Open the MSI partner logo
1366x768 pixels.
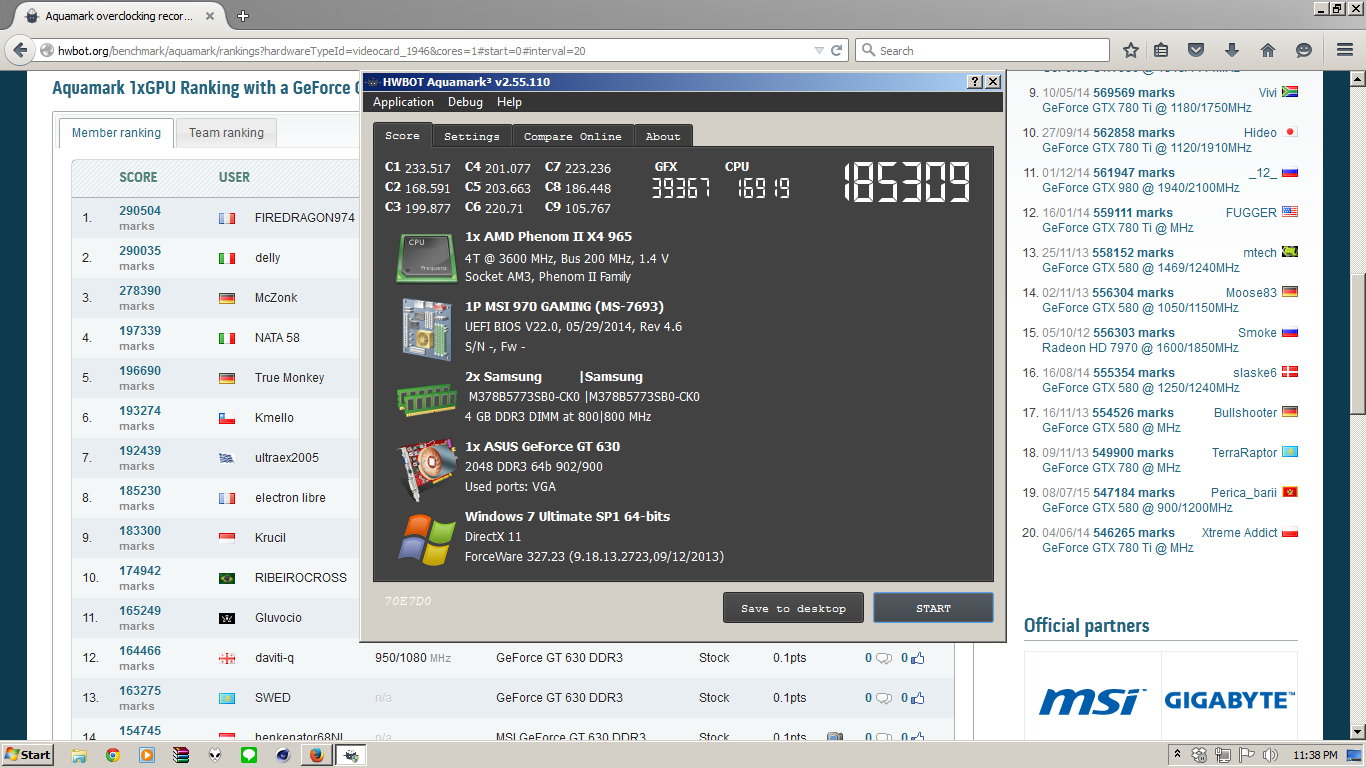coord(1092,700)
